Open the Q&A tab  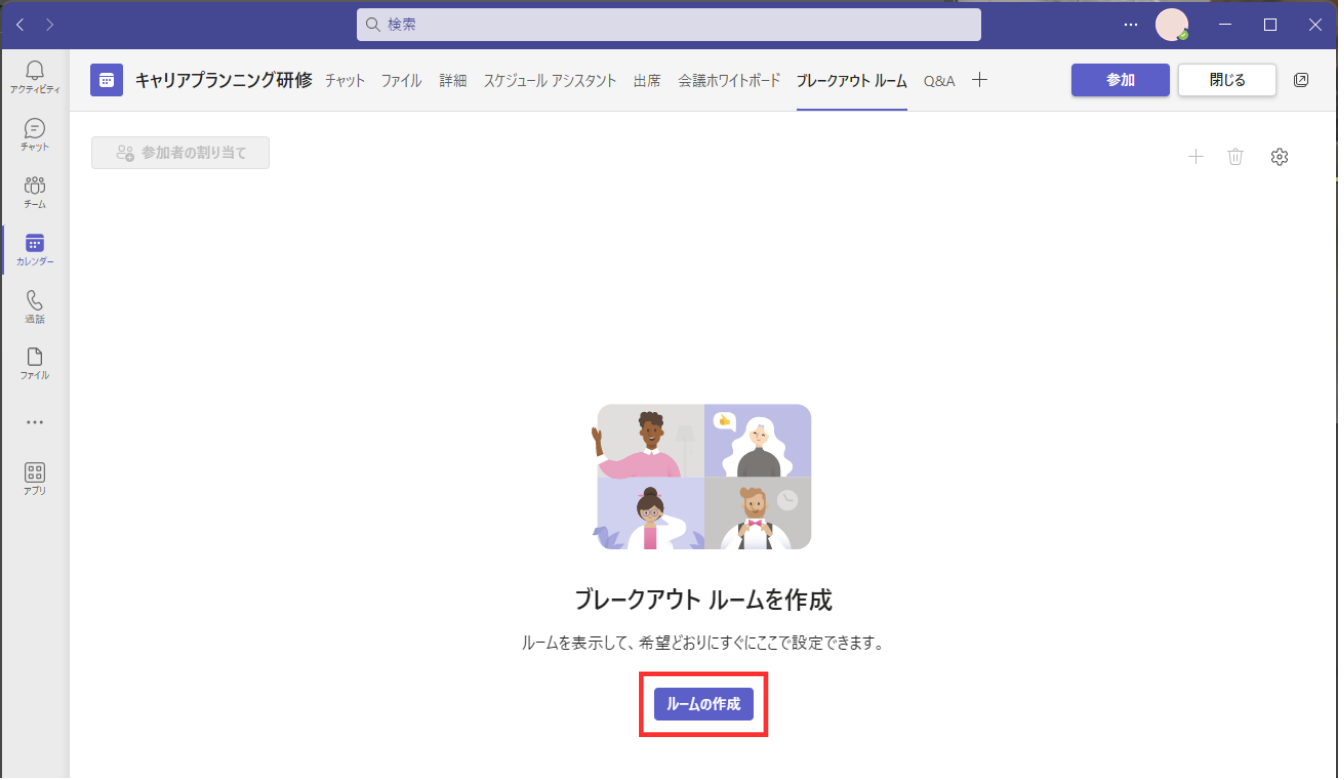pos(939,81)
